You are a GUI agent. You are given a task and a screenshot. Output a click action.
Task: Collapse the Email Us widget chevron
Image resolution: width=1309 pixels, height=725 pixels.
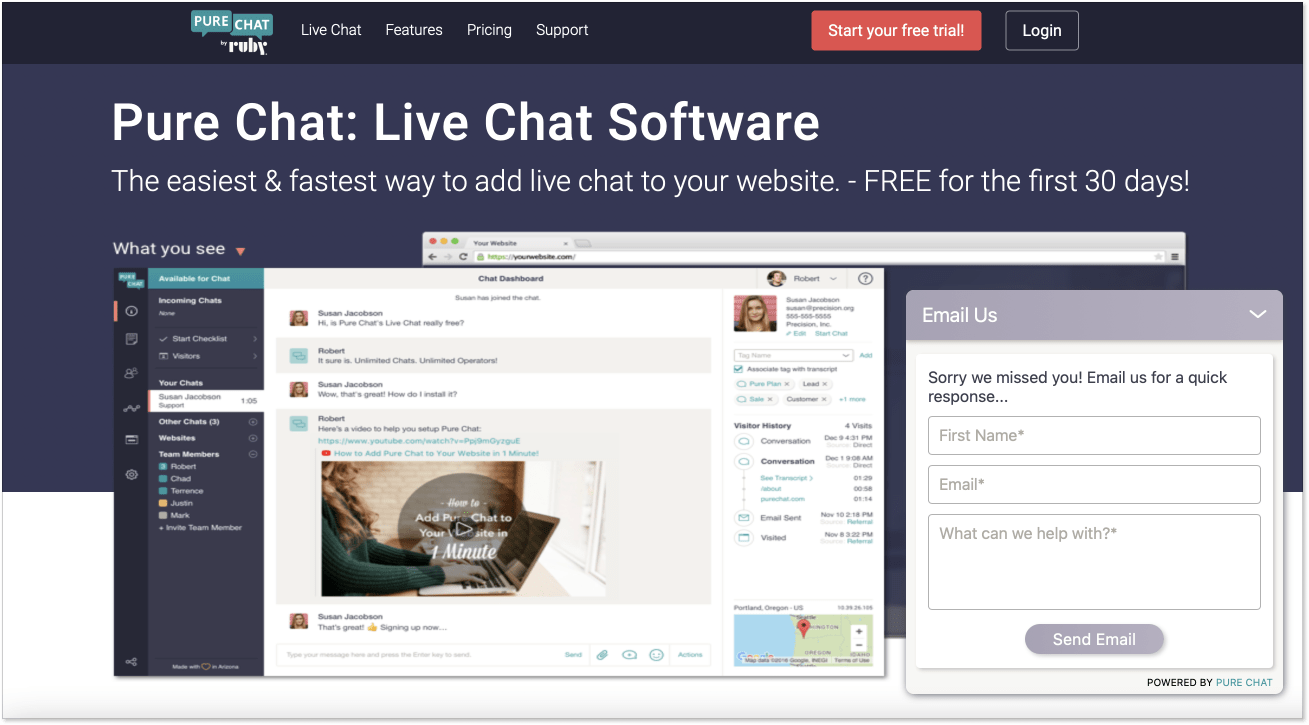(1258, 315)
